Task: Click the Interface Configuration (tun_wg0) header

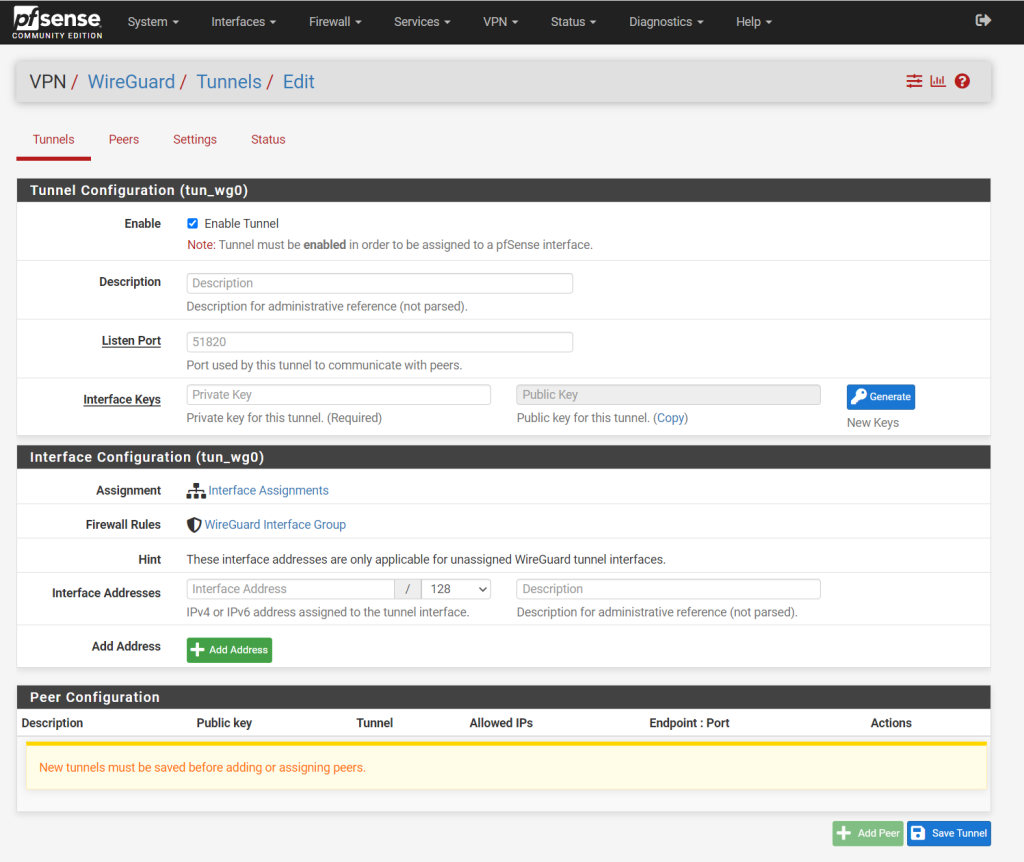Action: coord(504,457)
